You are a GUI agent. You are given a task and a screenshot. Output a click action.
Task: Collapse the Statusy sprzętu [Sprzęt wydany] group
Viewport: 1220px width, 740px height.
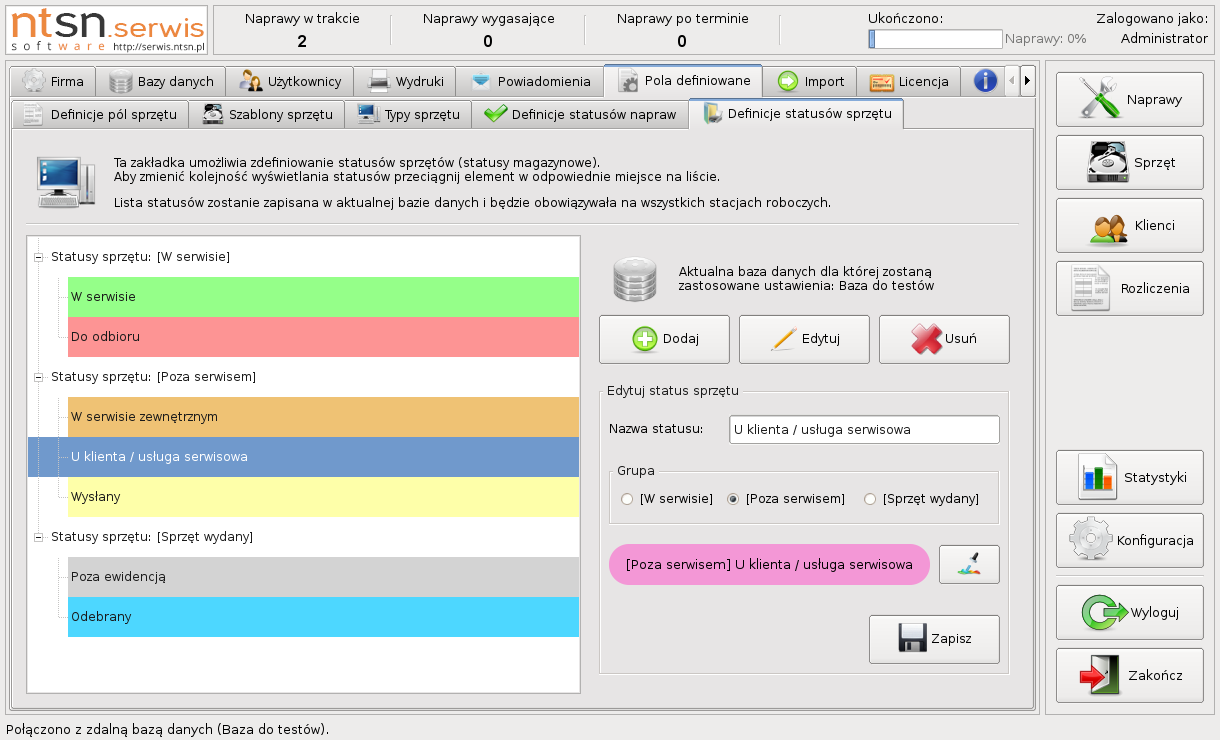(x=39, y=537)
